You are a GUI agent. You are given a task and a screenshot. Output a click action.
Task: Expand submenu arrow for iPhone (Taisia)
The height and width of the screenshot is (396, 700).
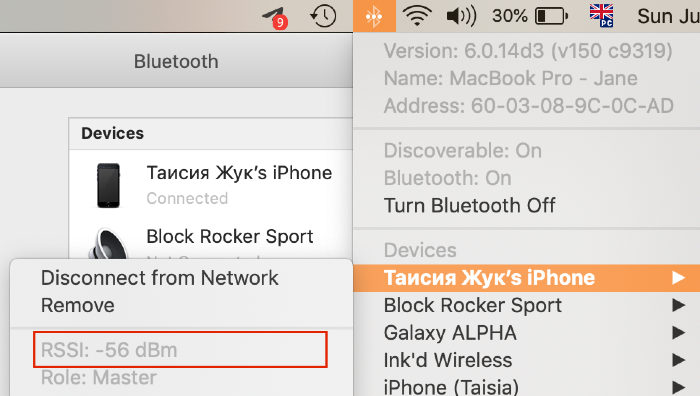tap(678, 387)
